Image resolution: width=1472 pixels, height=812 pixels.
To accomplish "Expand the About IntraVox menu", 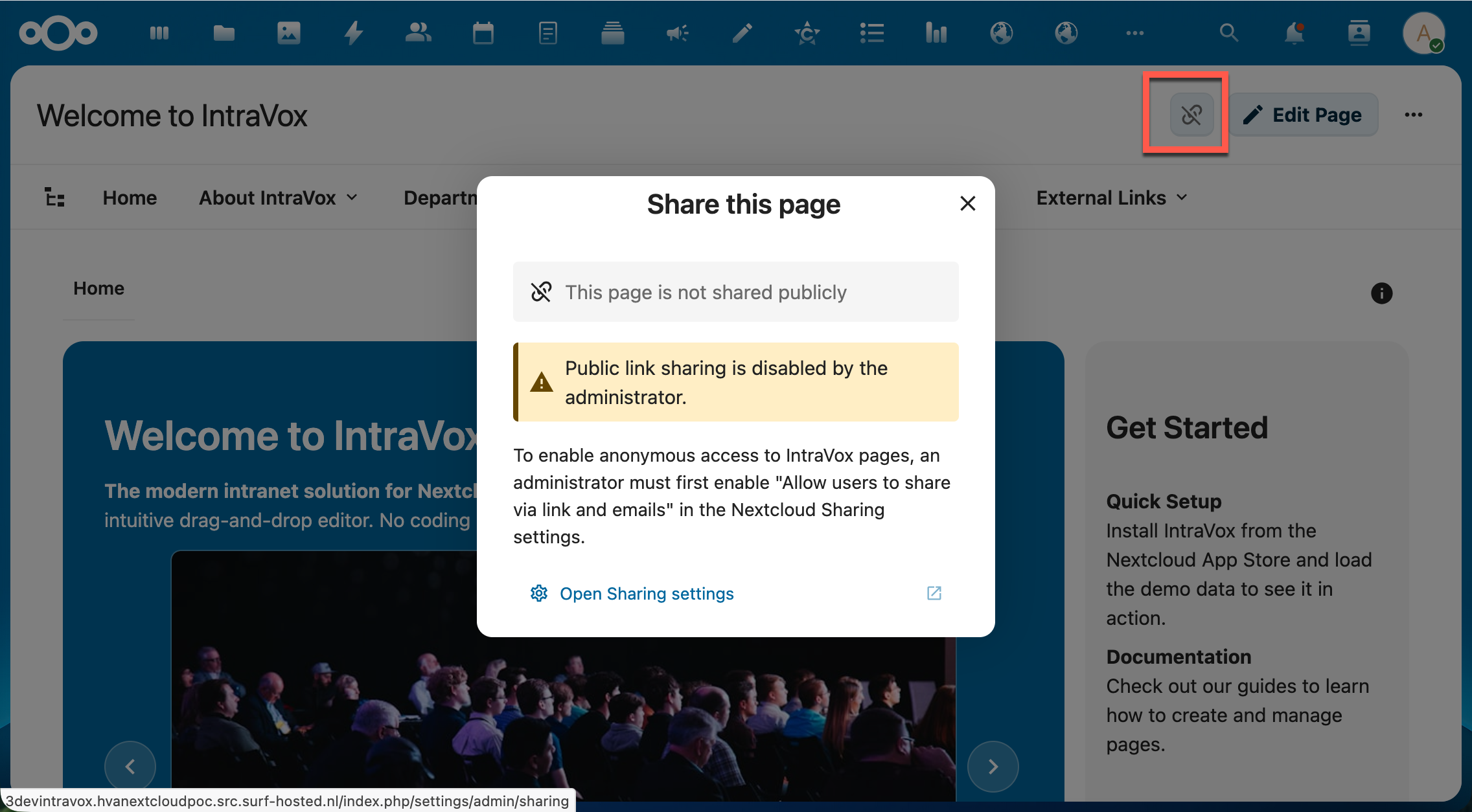I will [278, 197].
